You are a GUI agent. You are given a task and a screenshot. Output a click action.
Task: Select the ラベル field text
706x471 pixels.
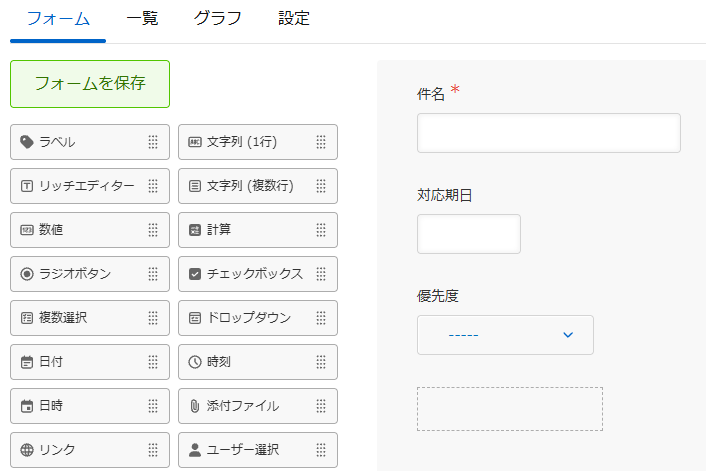click(57, 142)
